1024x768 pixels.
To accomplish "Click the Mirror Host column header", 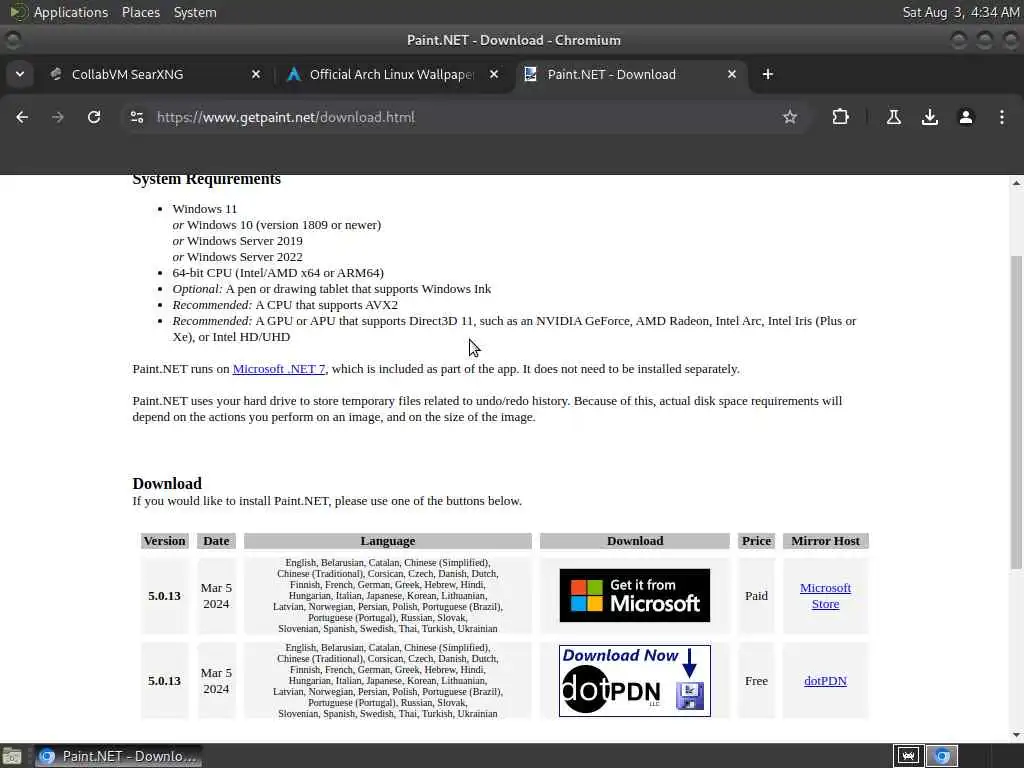I will [825, 541].
